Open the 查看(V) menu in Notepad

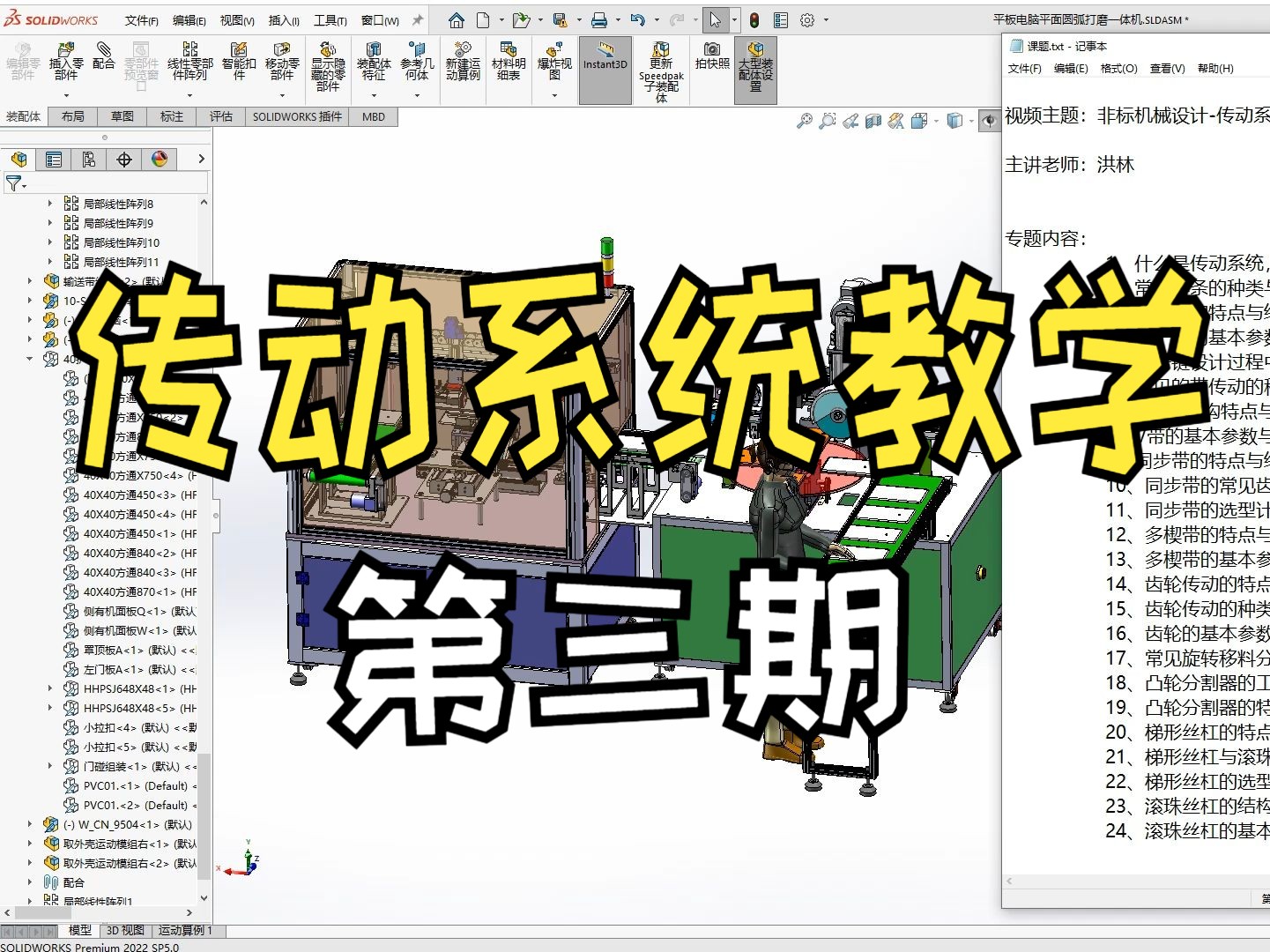coord(1168,68)
